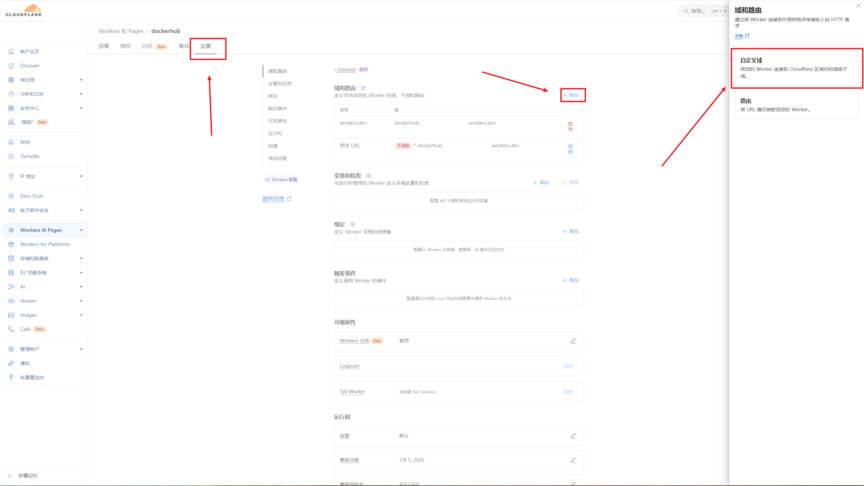The width and height of the screenshot is (864, 486).
Task: Expand the Stream sidebar dropdown arrow
Action: point(81,301)
